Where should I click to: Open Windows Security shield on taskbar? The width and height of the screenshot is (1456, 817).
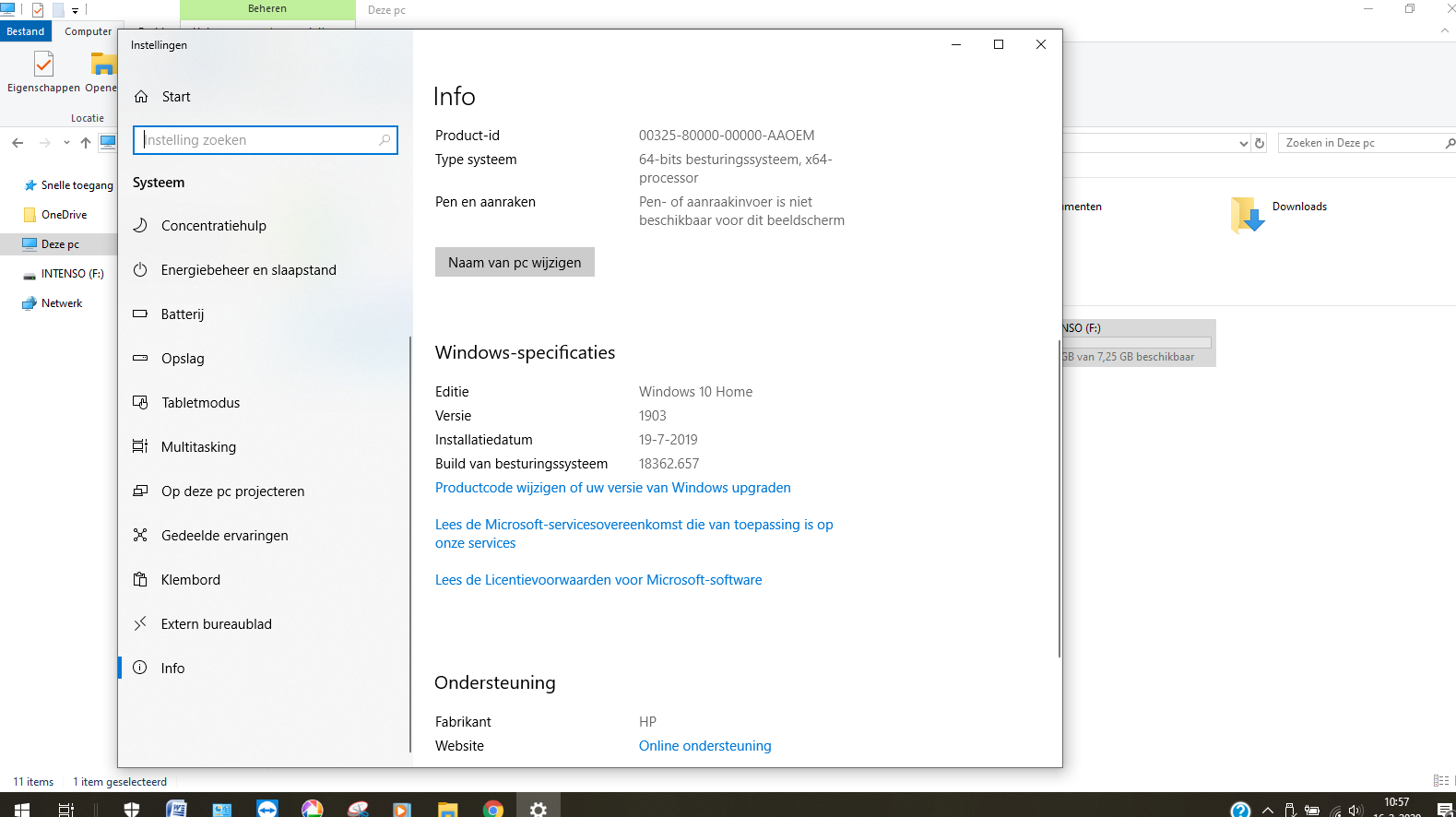pyautogui.click(x=132, y=809)
